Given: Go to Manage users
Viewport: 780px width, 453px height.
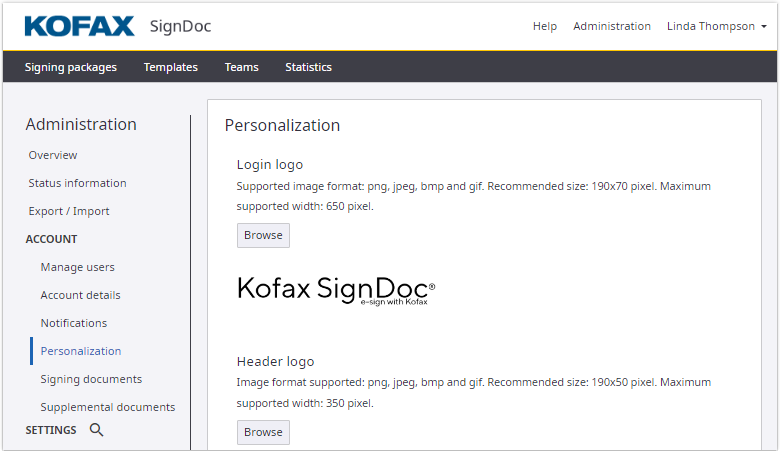Looking at the screenshot, I should click(77, 267).
